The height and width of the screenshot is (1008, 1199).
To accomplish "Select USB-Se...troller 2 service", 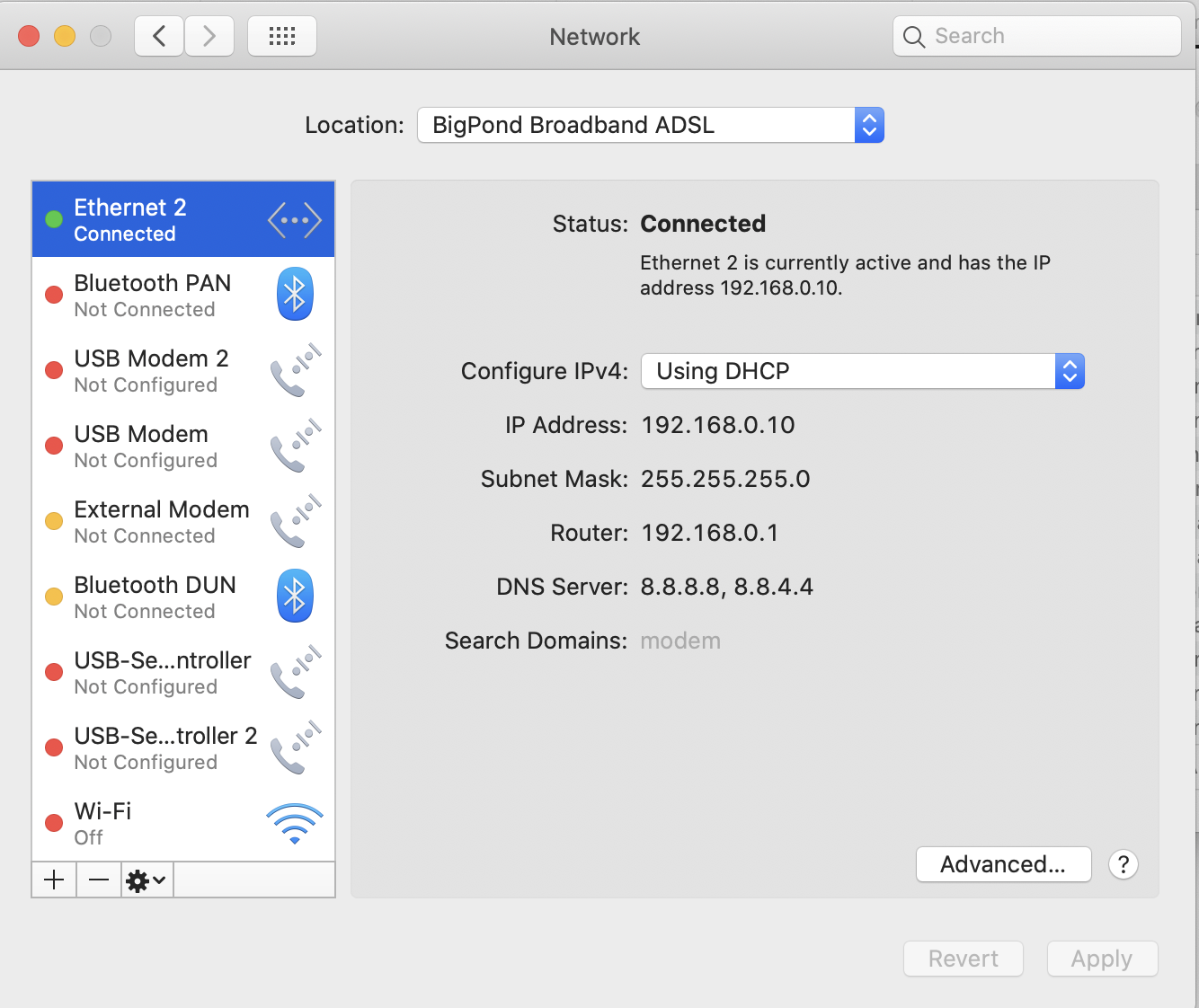I will [183, 747].
